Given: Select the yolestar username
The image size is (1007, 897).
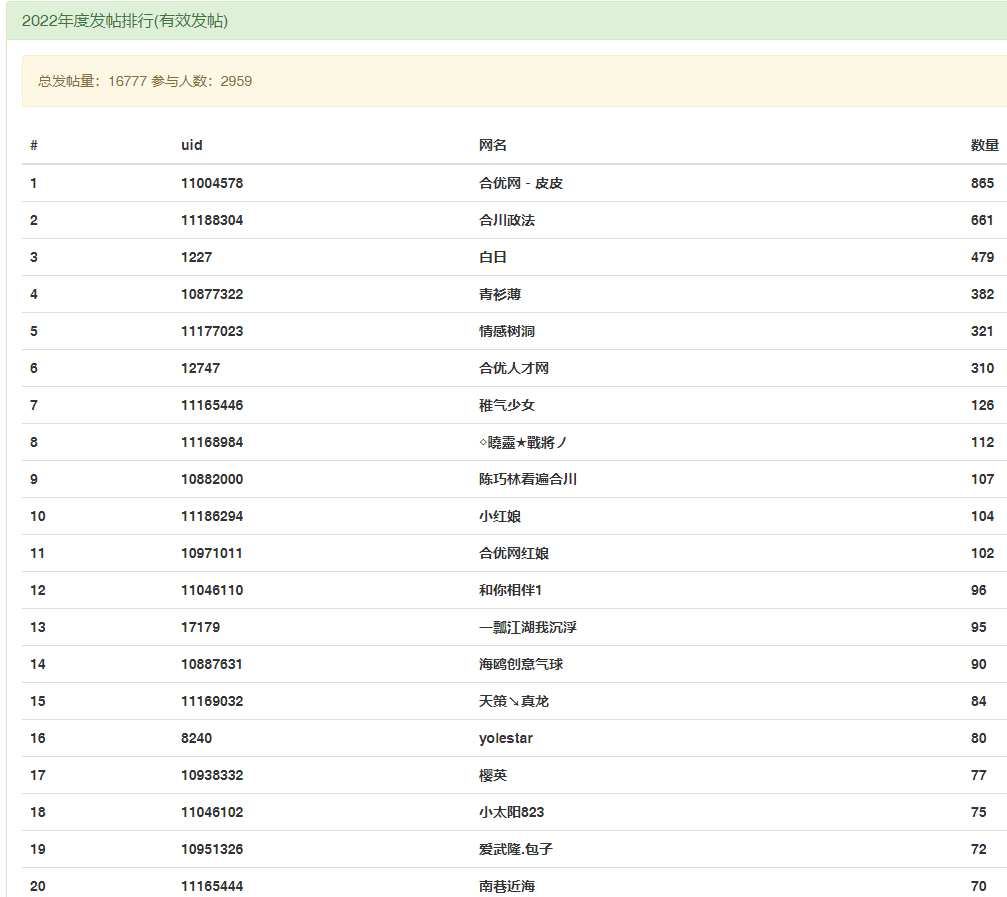Looking at the screenshot, I should pos(506,738).
